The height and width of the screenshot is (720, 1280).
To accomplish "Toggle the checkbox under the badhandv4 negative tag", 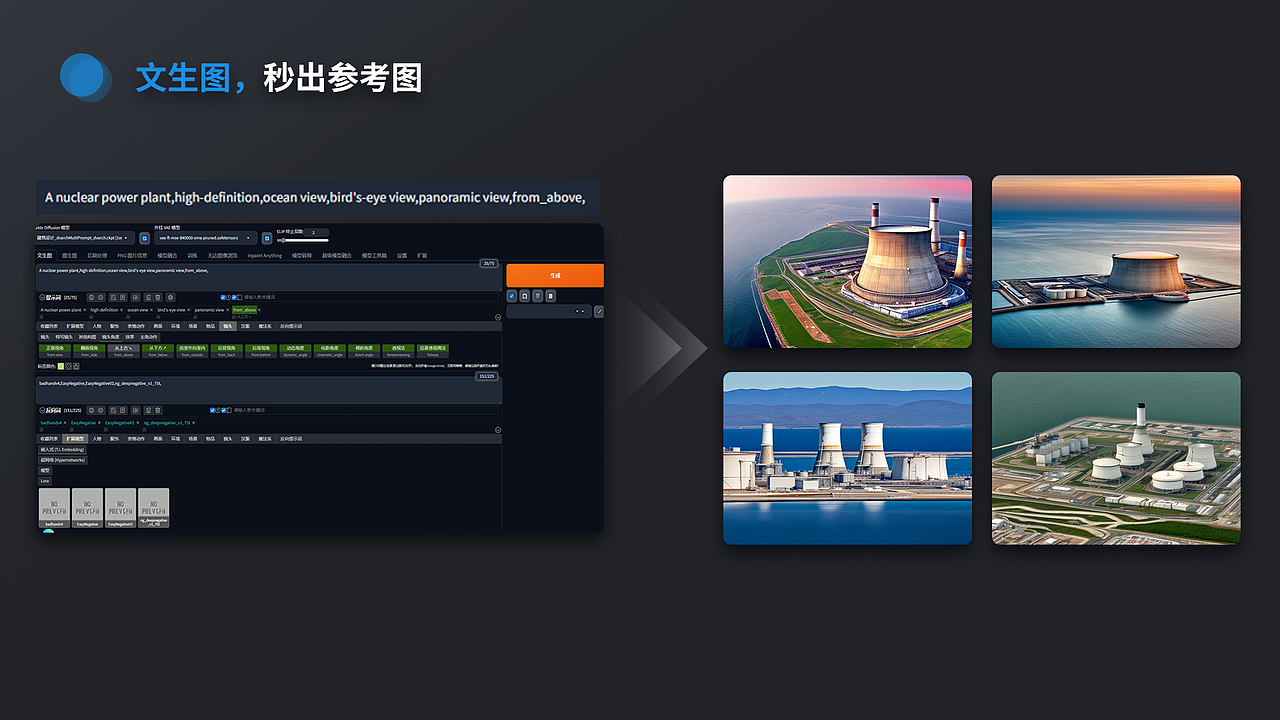I will [40, 430].
